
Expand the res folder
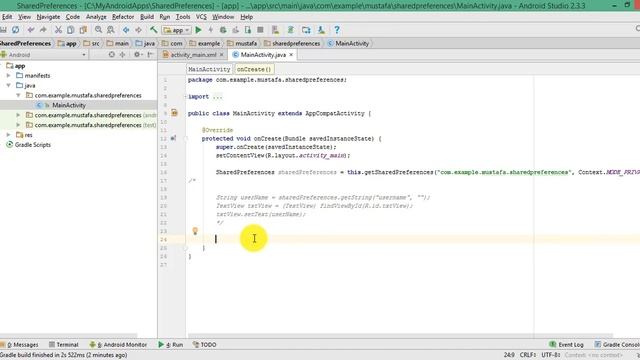pos(9,135)
